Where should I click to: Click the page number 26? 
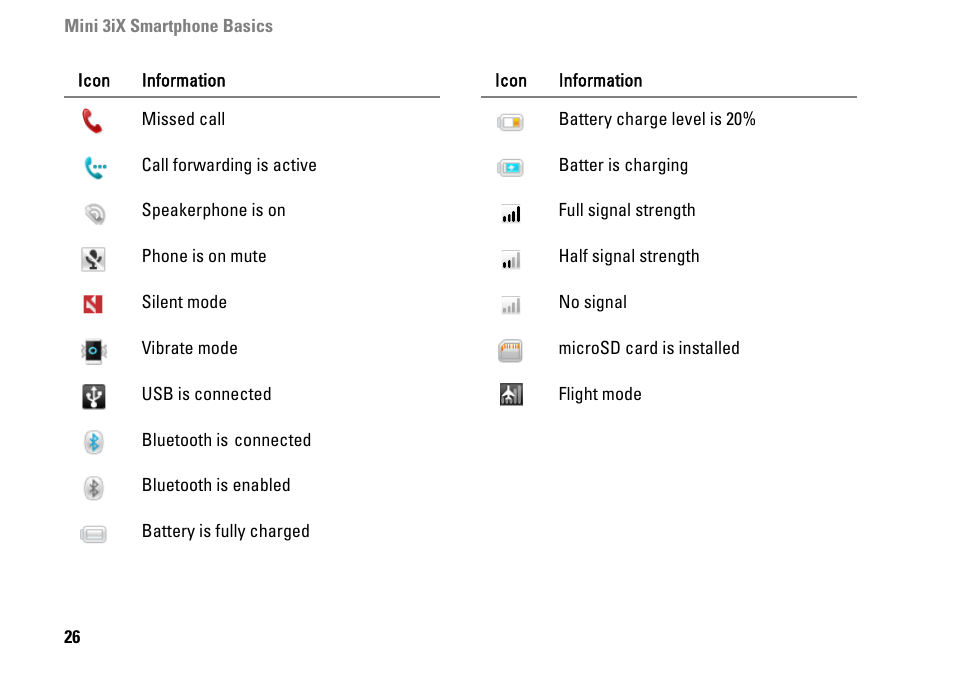(x=72, y=637)
